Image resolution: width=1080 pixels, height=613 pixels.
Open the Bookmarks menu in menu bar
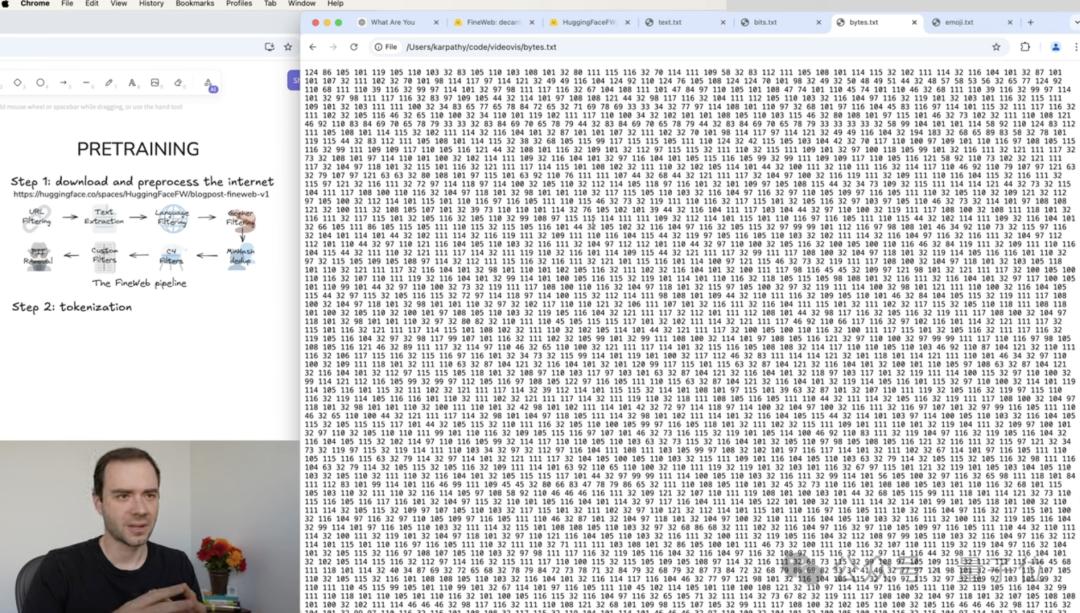click(x=194, y=3)
